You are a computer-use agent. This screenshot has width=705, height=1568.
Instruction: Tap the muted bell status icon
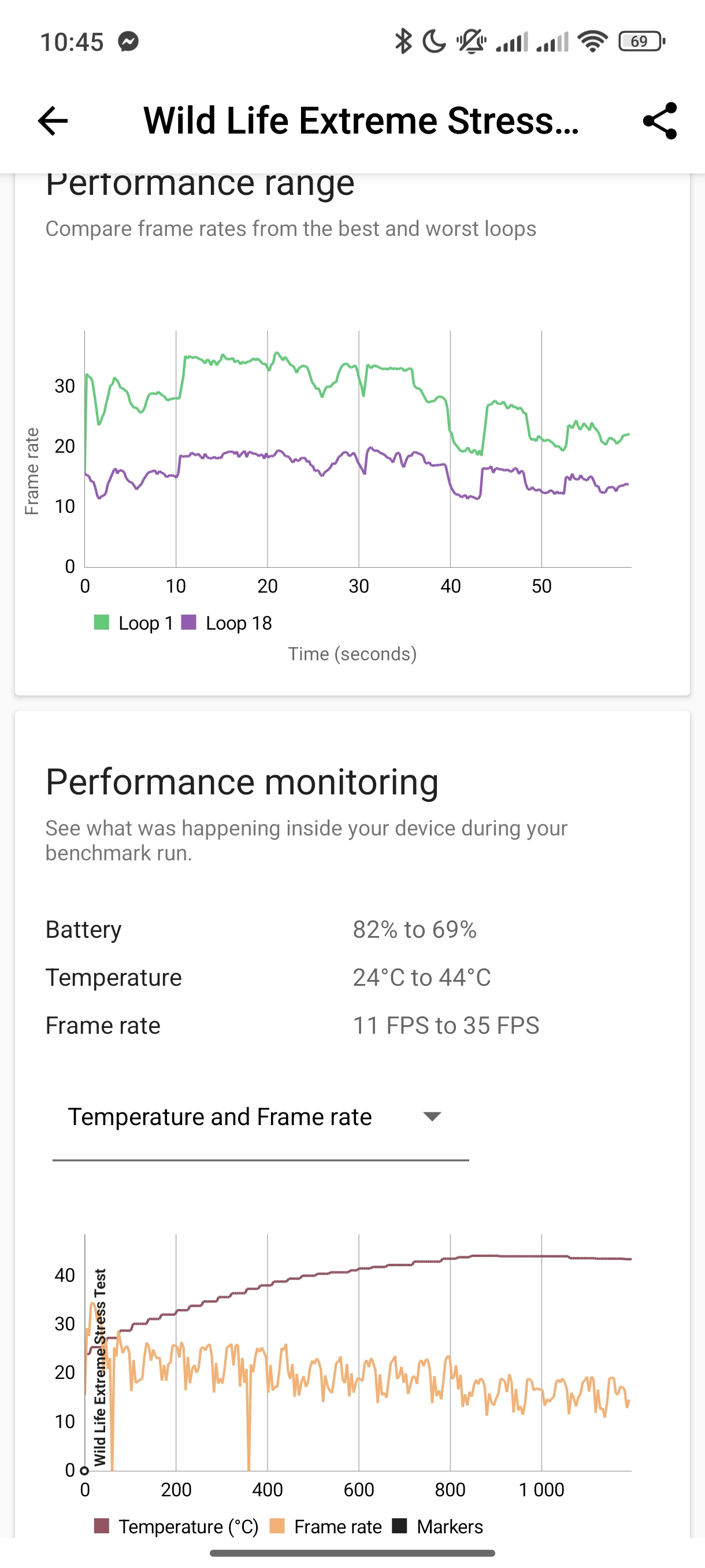[471, 42]
